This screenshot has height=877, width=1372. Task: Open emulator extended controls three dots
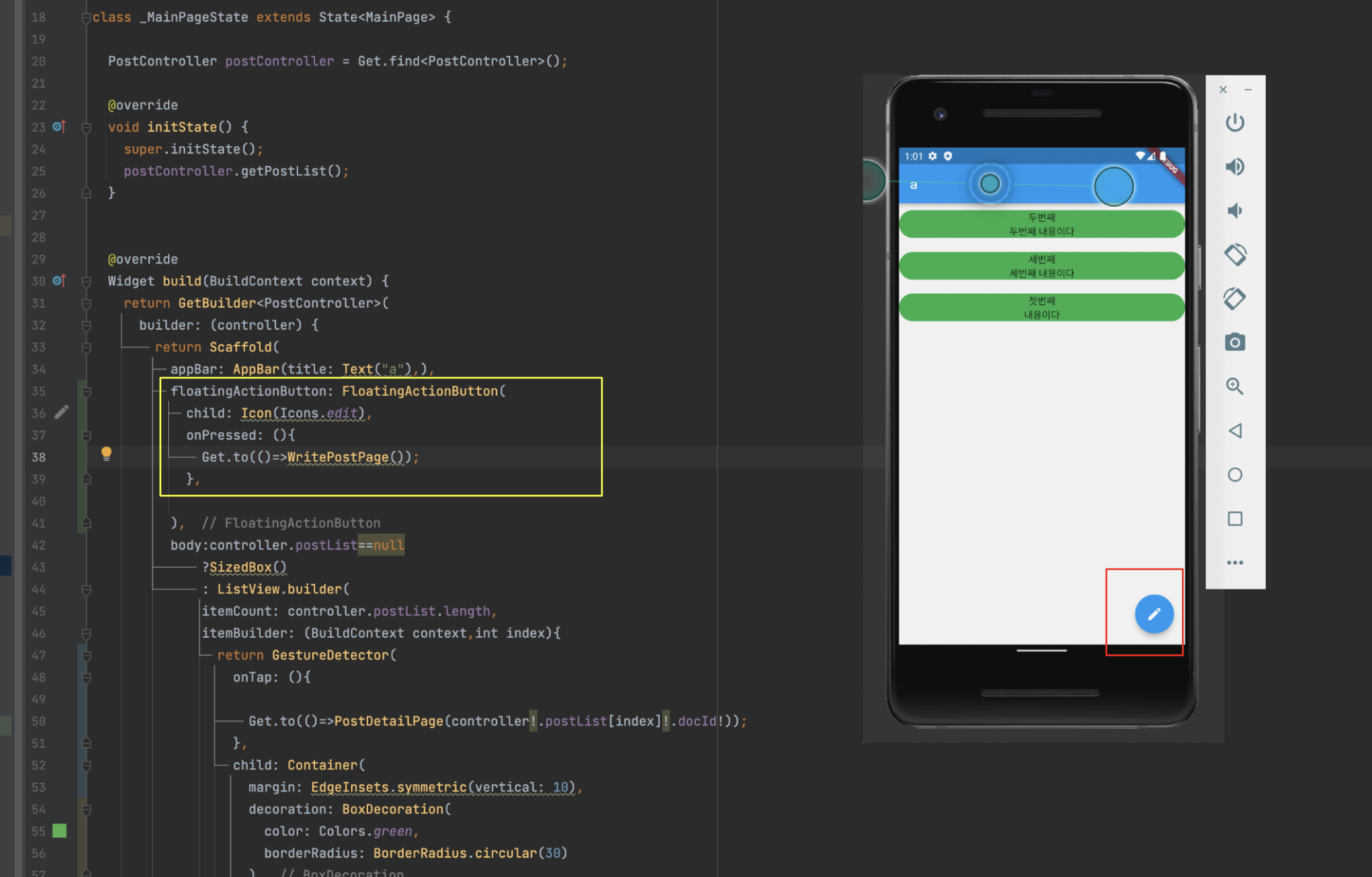pyautogui.click(x=1234, y=563)
